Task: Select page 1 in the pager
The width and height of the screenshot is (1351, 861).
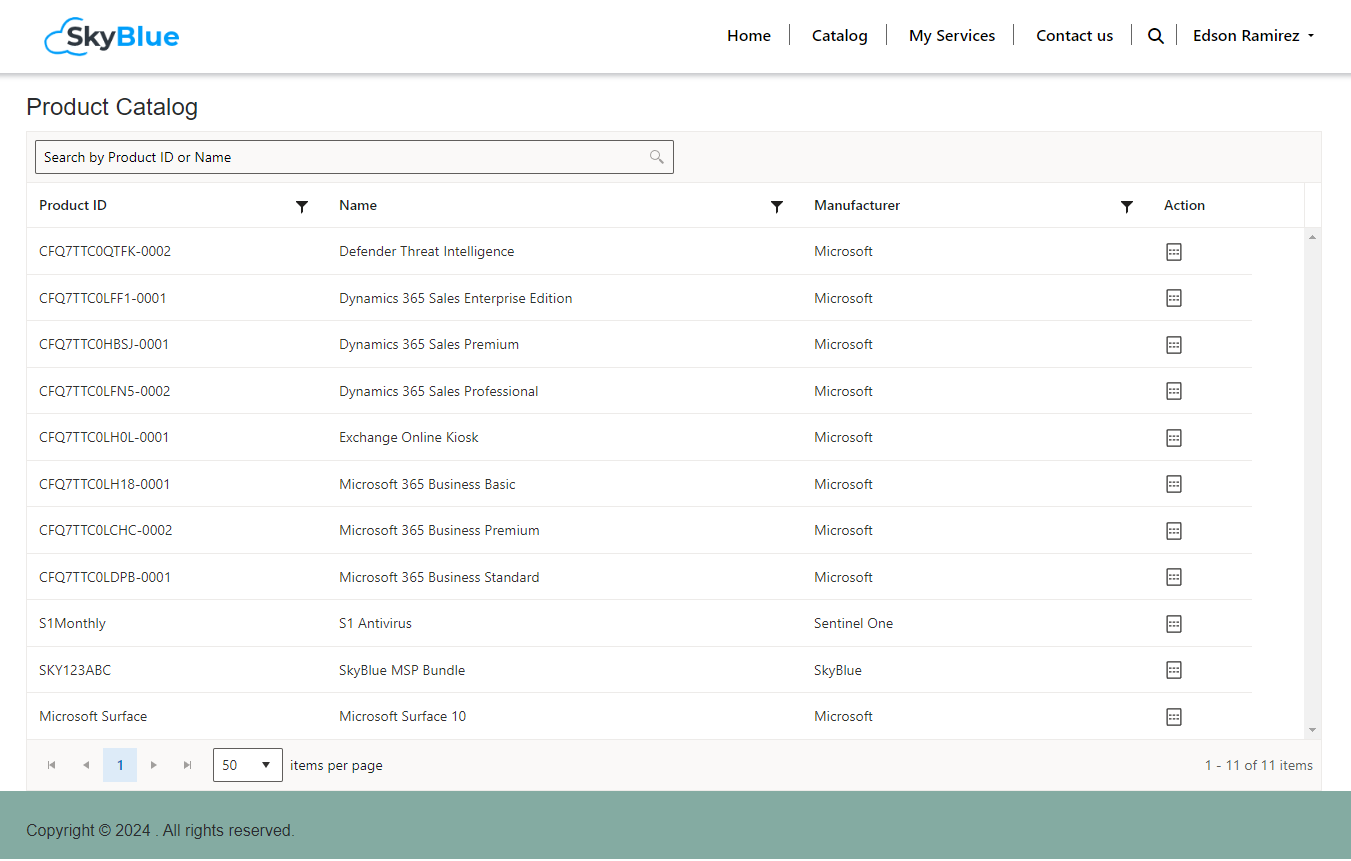Action: [120, 765]
